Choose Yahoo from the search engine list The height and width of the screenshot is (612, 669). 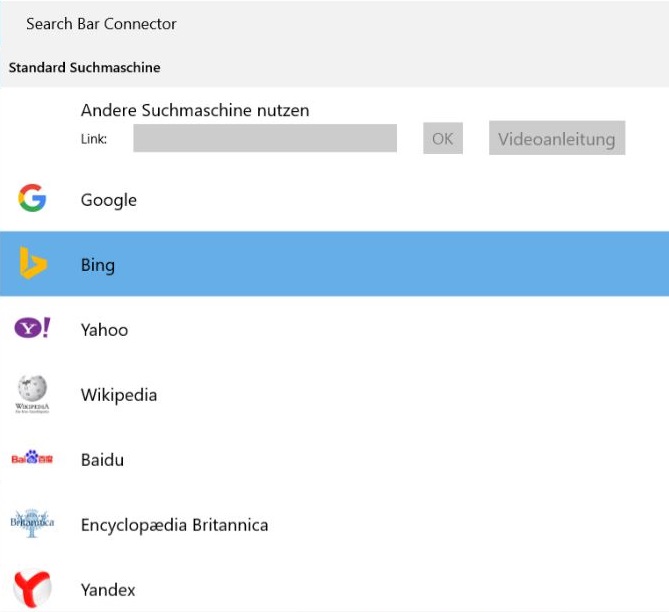click(x=334, y=329)
